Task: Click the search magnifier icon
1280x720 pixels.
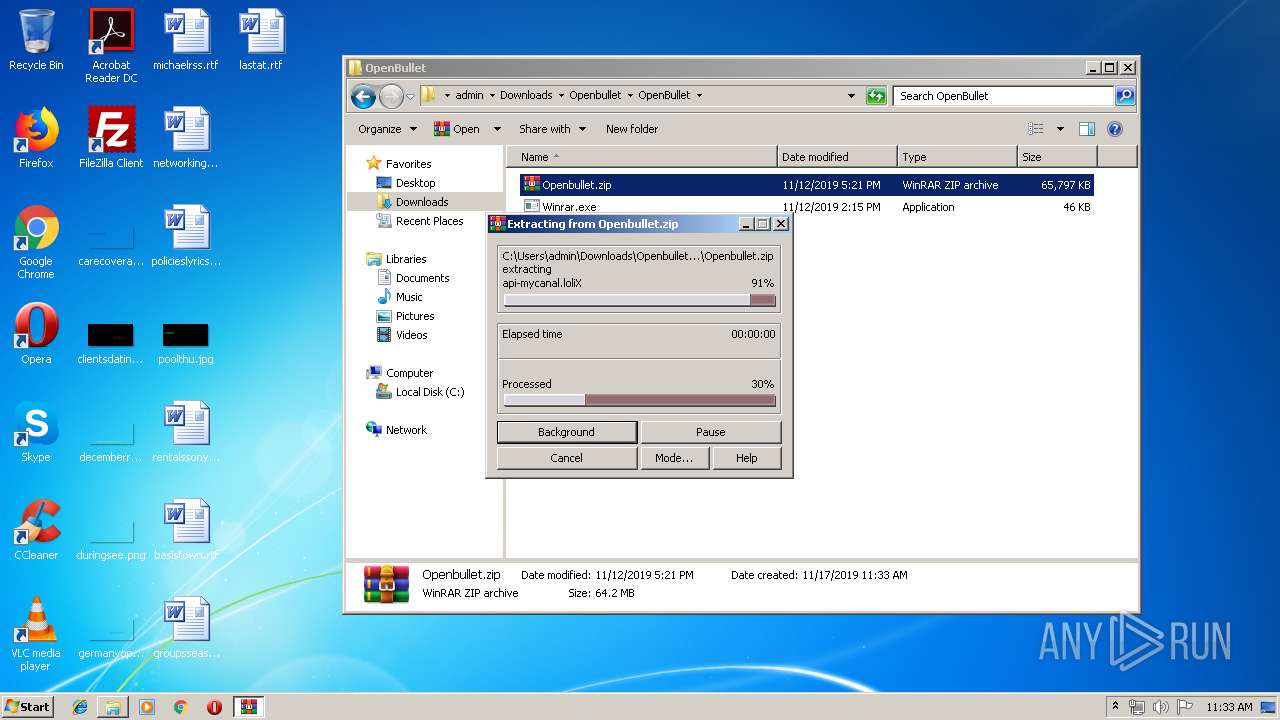Action: click(x=1125, y=96)
